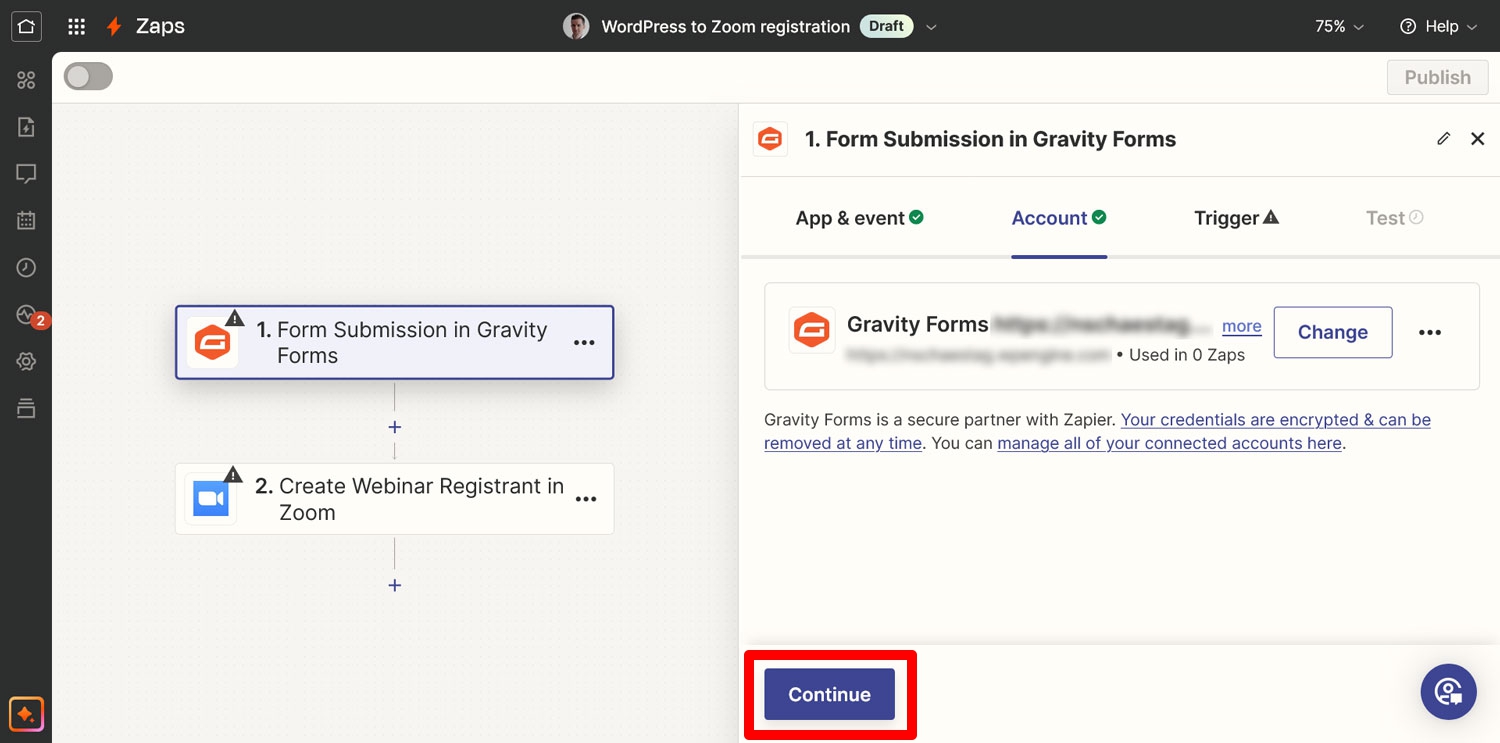
Task: Click the pencil rename step icon
Action: 1443,139
